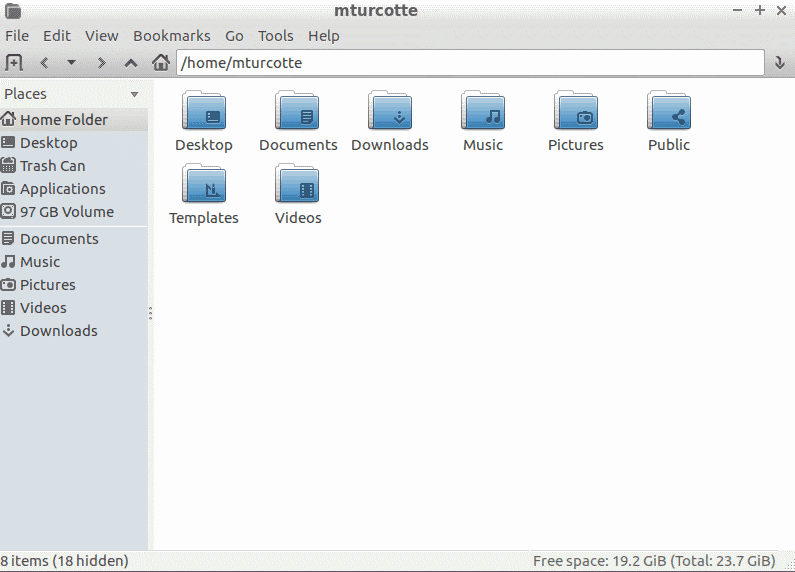
Task: Open the Downloads bookmark in the sidebar
Action: 74,331
